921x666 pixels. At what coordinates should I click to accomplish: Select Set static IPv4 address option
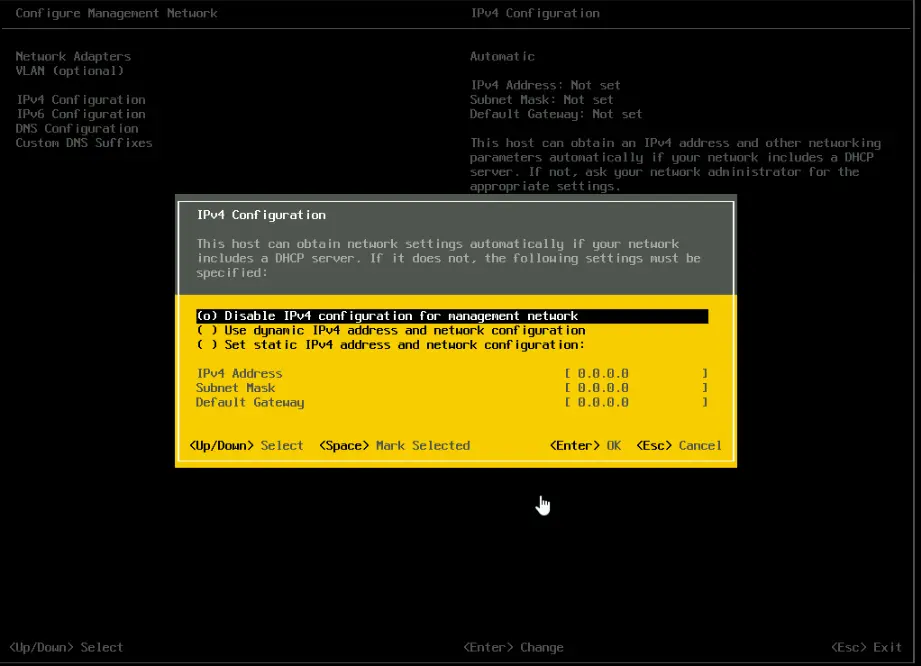(x=391, y=345)
